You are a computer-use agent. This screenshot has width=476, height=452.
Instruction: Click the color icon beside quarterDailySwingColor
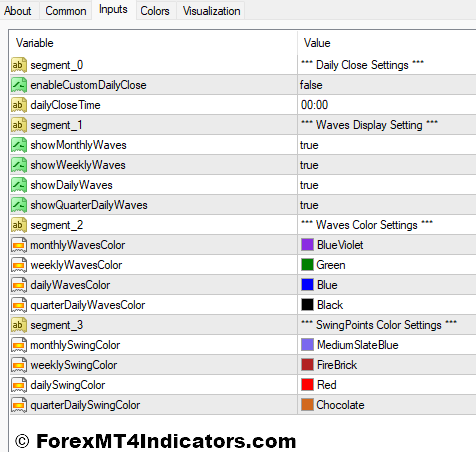coord(19,405)
